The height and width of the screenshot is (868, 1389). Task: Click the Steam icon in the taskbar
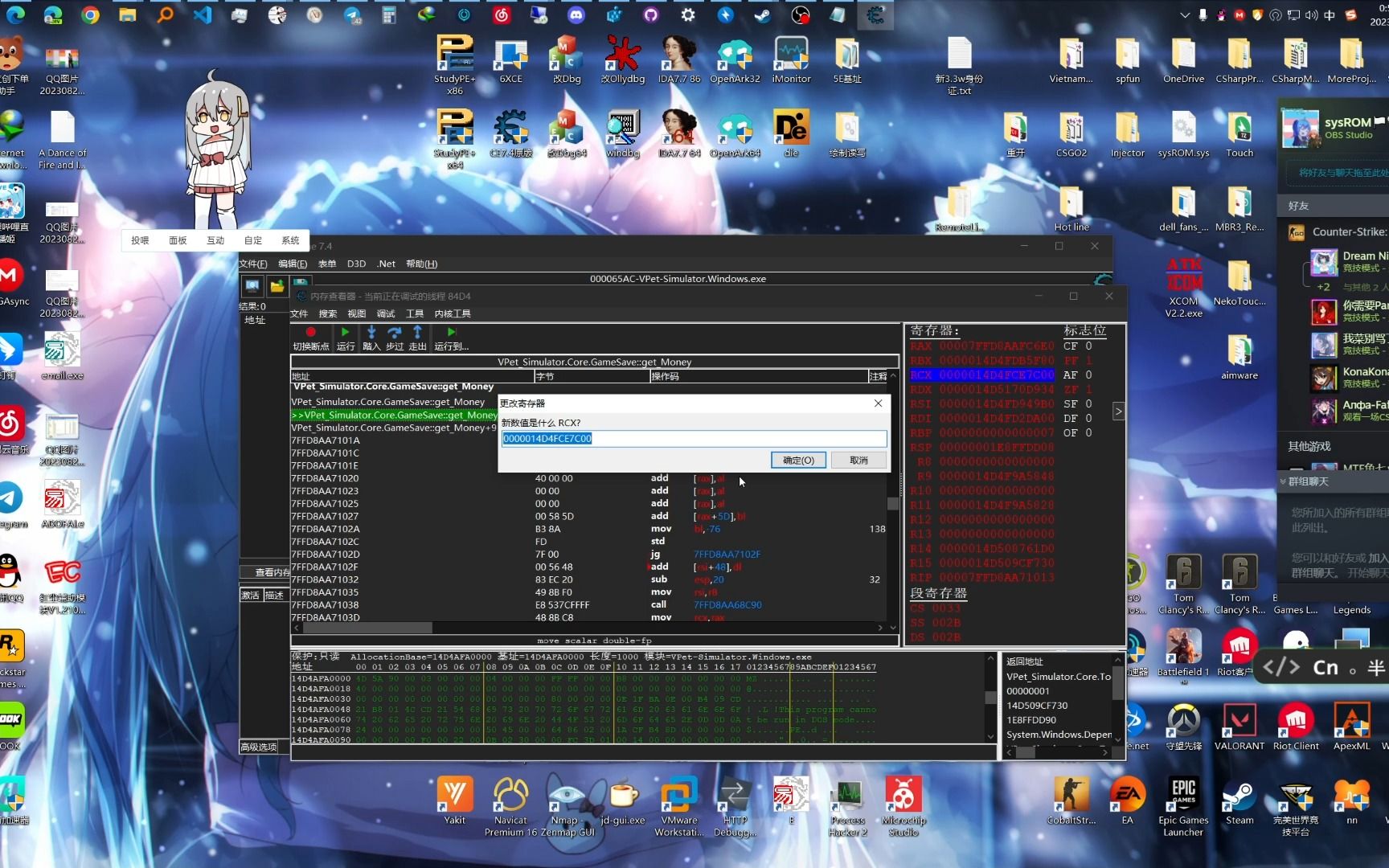point(763,15)
